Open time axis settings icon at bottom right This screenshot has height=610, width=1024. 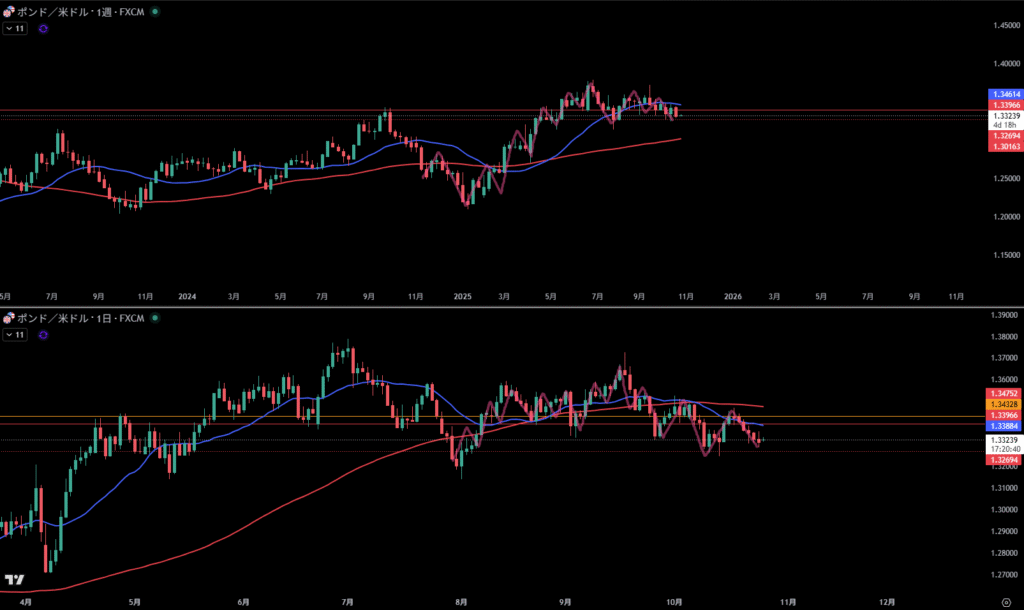point(1005,602)
